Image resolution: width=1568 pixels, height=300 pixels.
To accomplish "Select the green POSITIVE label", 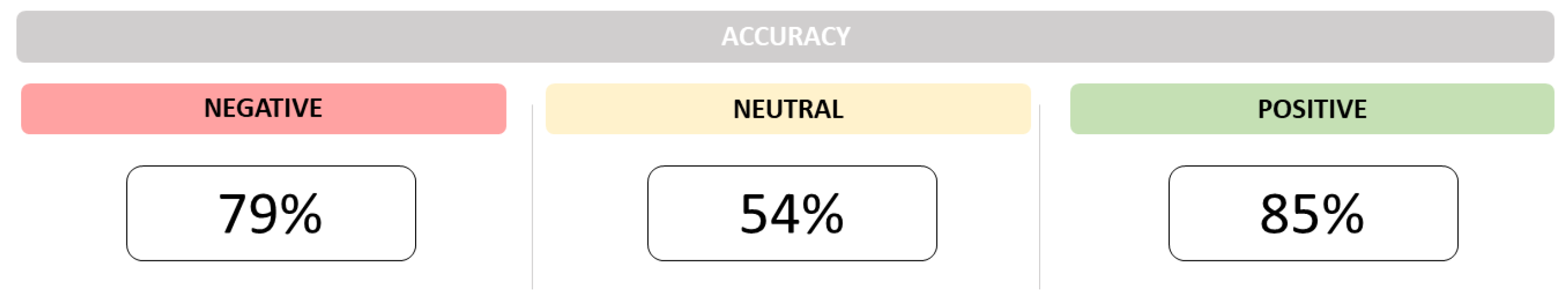I will pos(1313,108).
